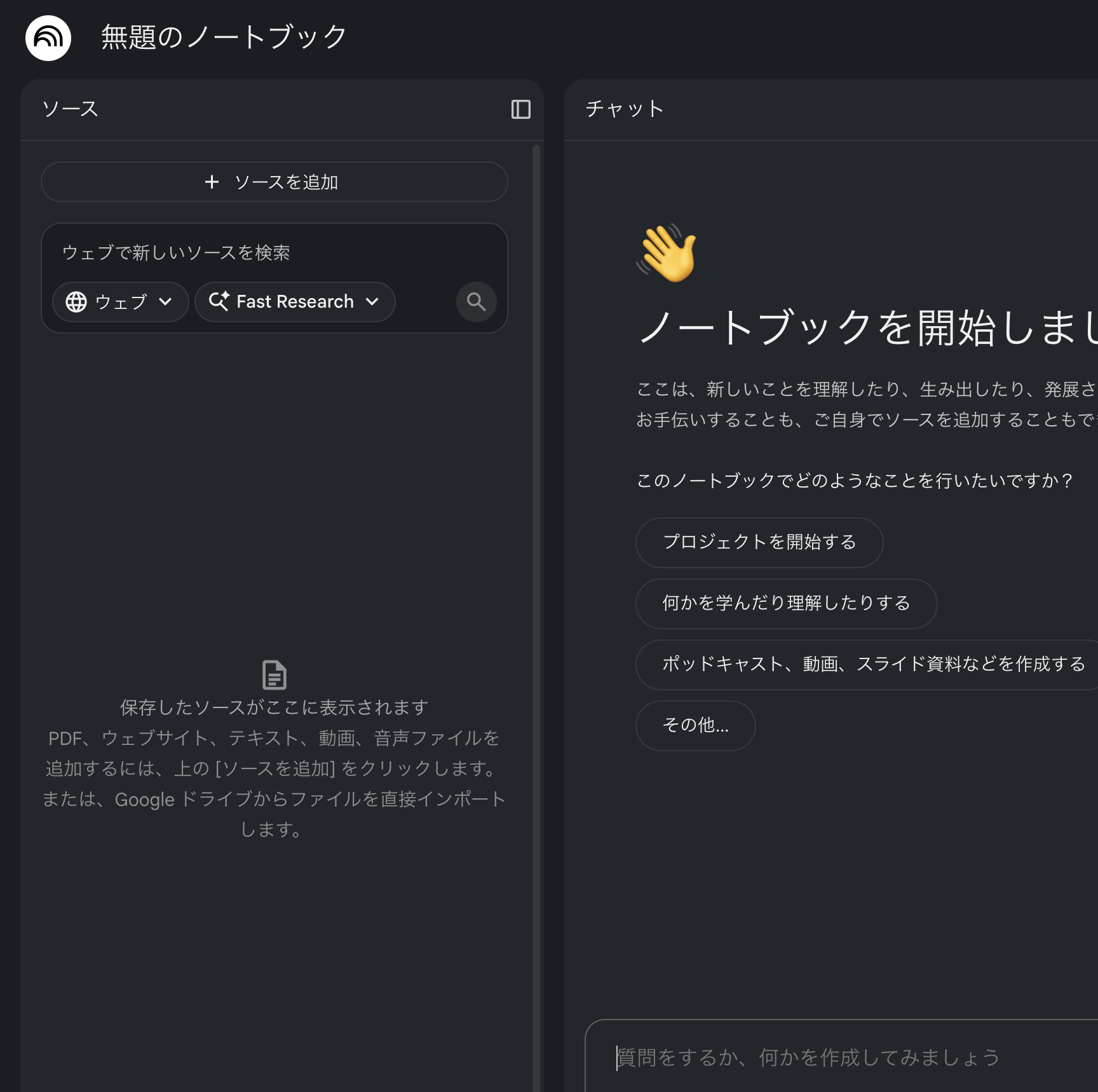Collapse the ソース panel with the panel toggle icon
Viewport: 1098px width, 1092px height.
pos(521,109)
